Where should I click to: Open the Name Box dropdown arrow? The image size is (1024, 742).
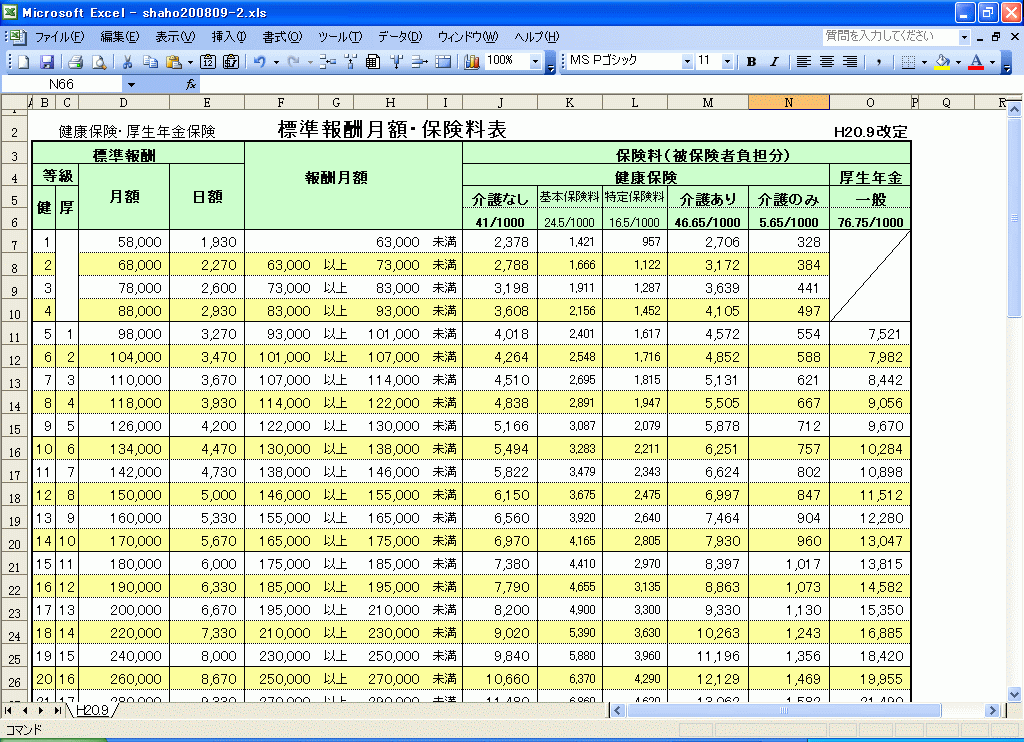tap(131, 84)
